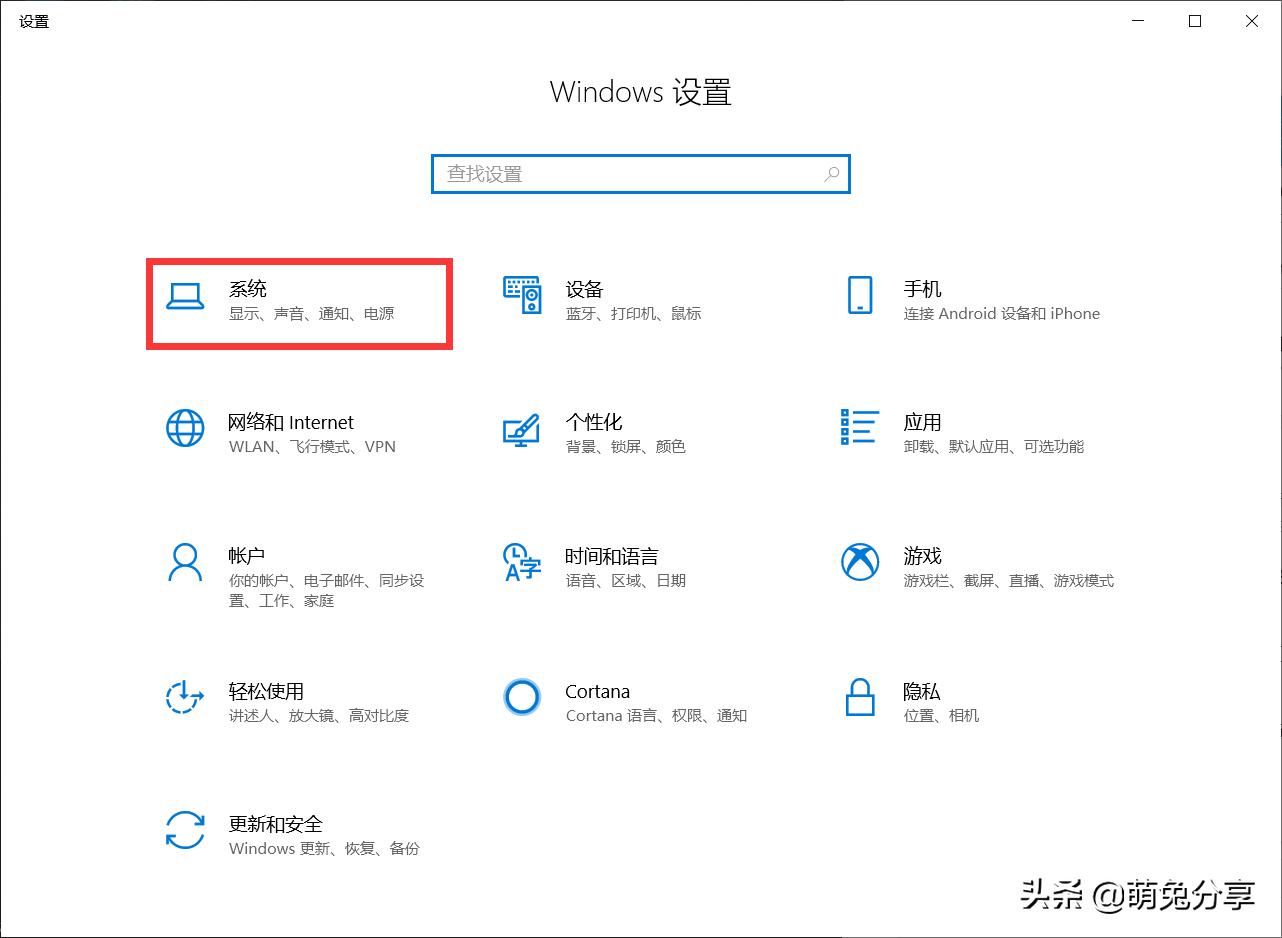Screen dimensions: 1282x938
Task: Open 隐私 settings via its text label
Action: pyautogui.click(x=923, y=691)
